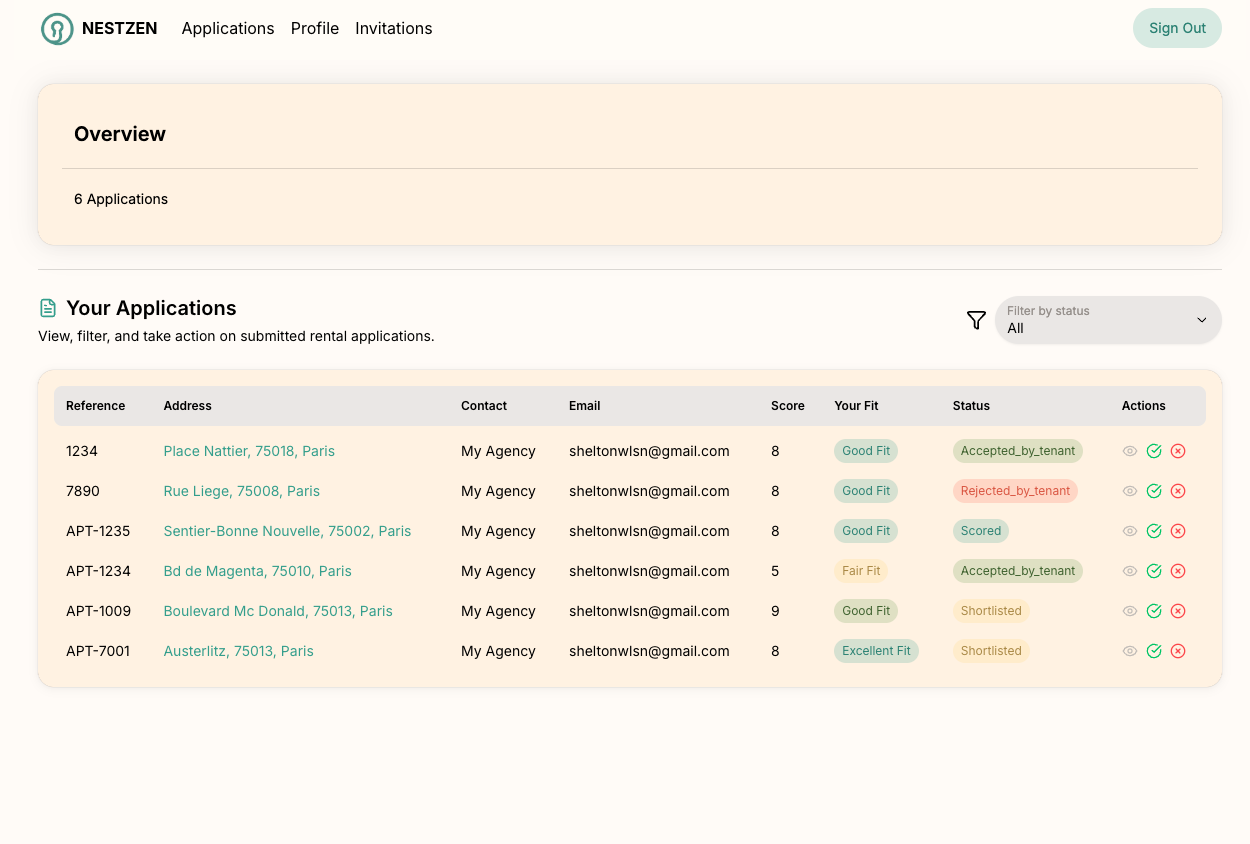Open the Invitations nav item
This screenshot has width=1250, height=844.
(x=394, y=29)
